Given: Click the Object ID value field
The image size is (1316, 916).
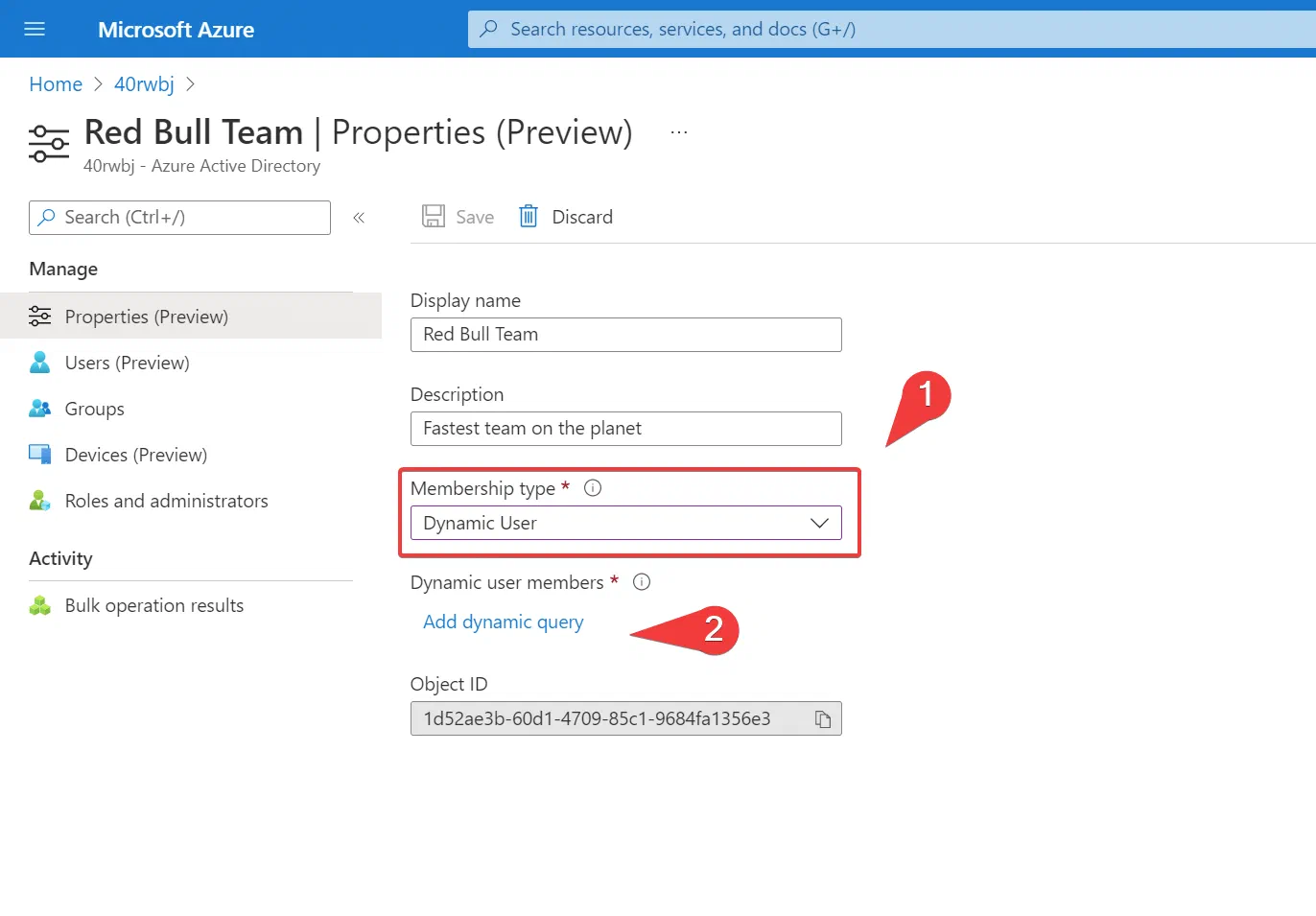Looking at the screenshot, I should click(x=625, y=718).
